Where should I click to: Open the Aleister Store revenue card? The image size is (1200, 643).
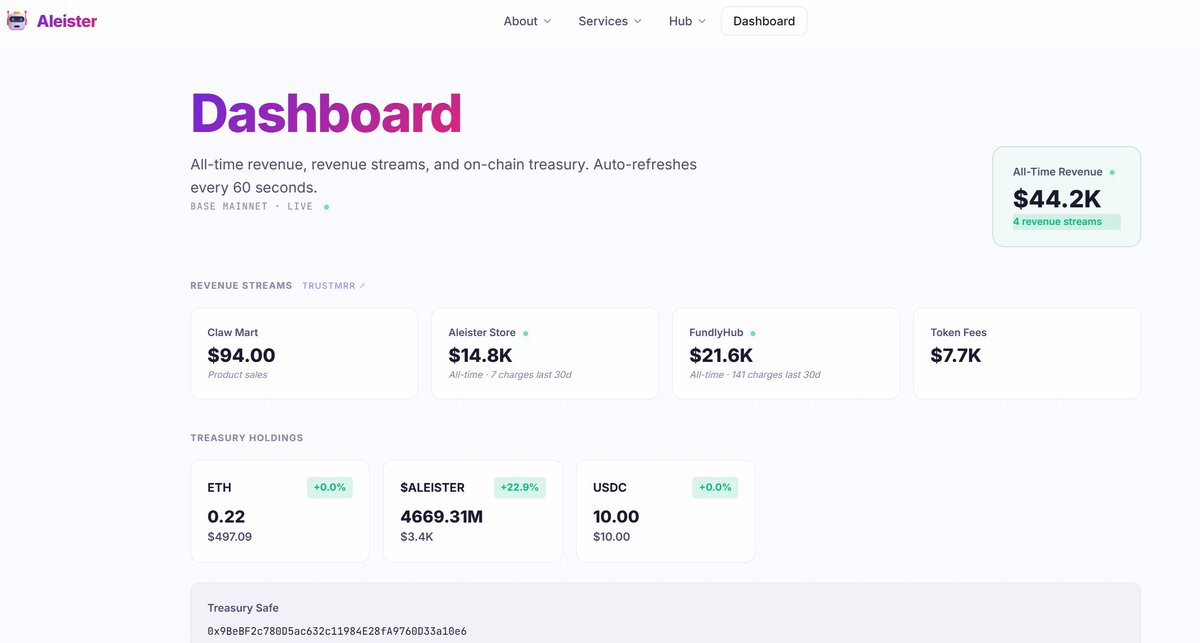tap(545, 353)
